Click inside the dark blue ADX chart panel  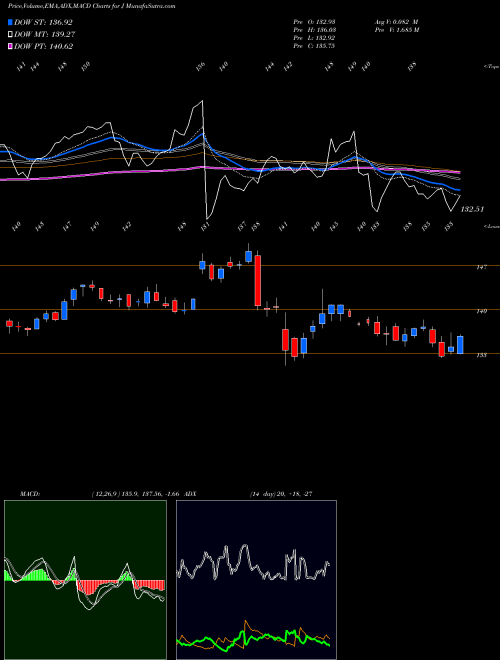click(256, 580)
